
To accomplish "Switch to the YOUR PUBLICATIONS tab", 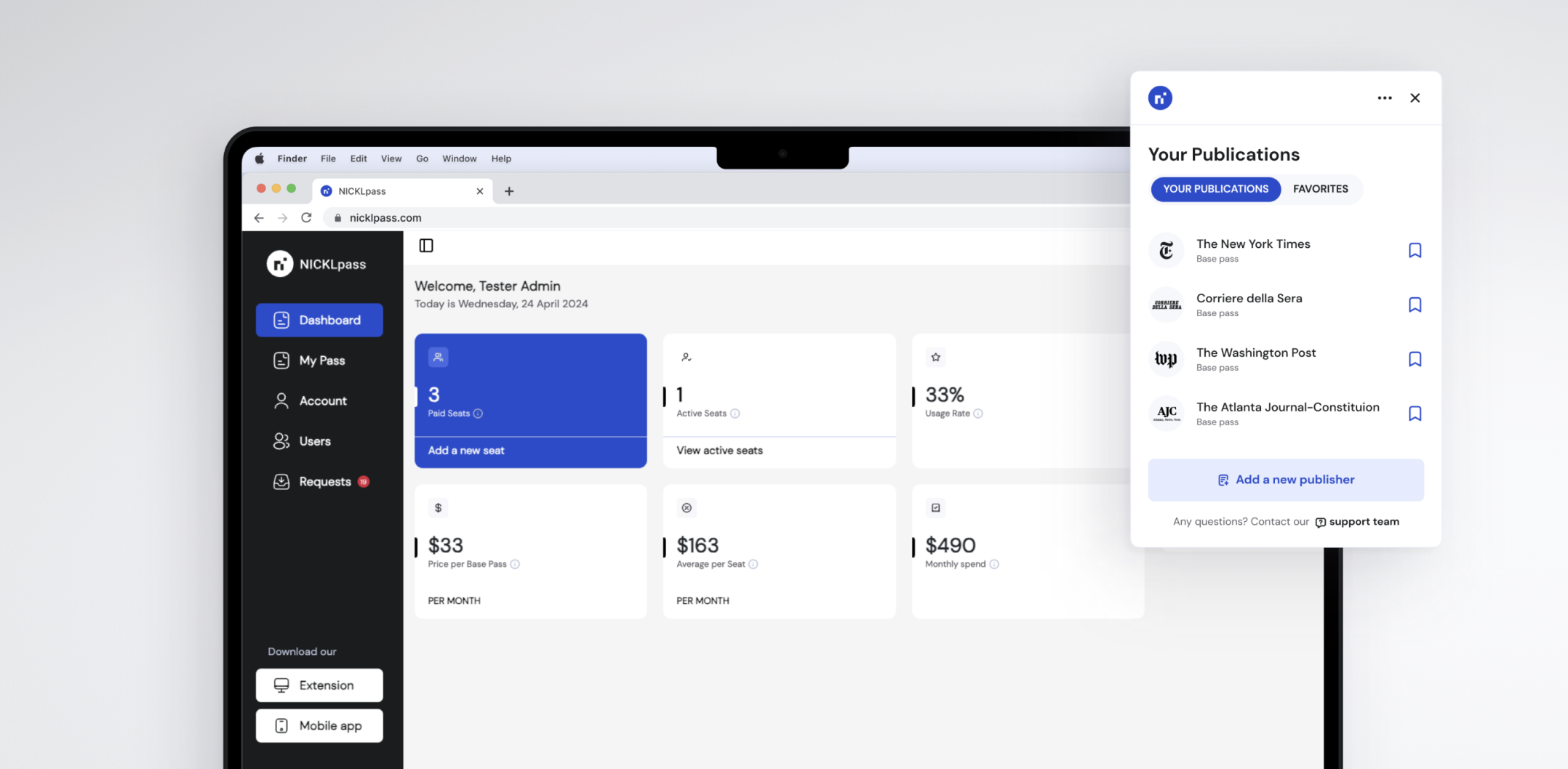I will coord(1216,189).
